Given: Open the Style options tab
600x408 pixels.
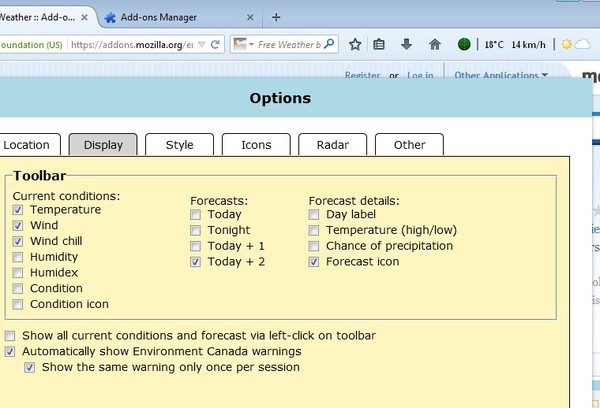Looking at the screenshot, I should (179, 145).
